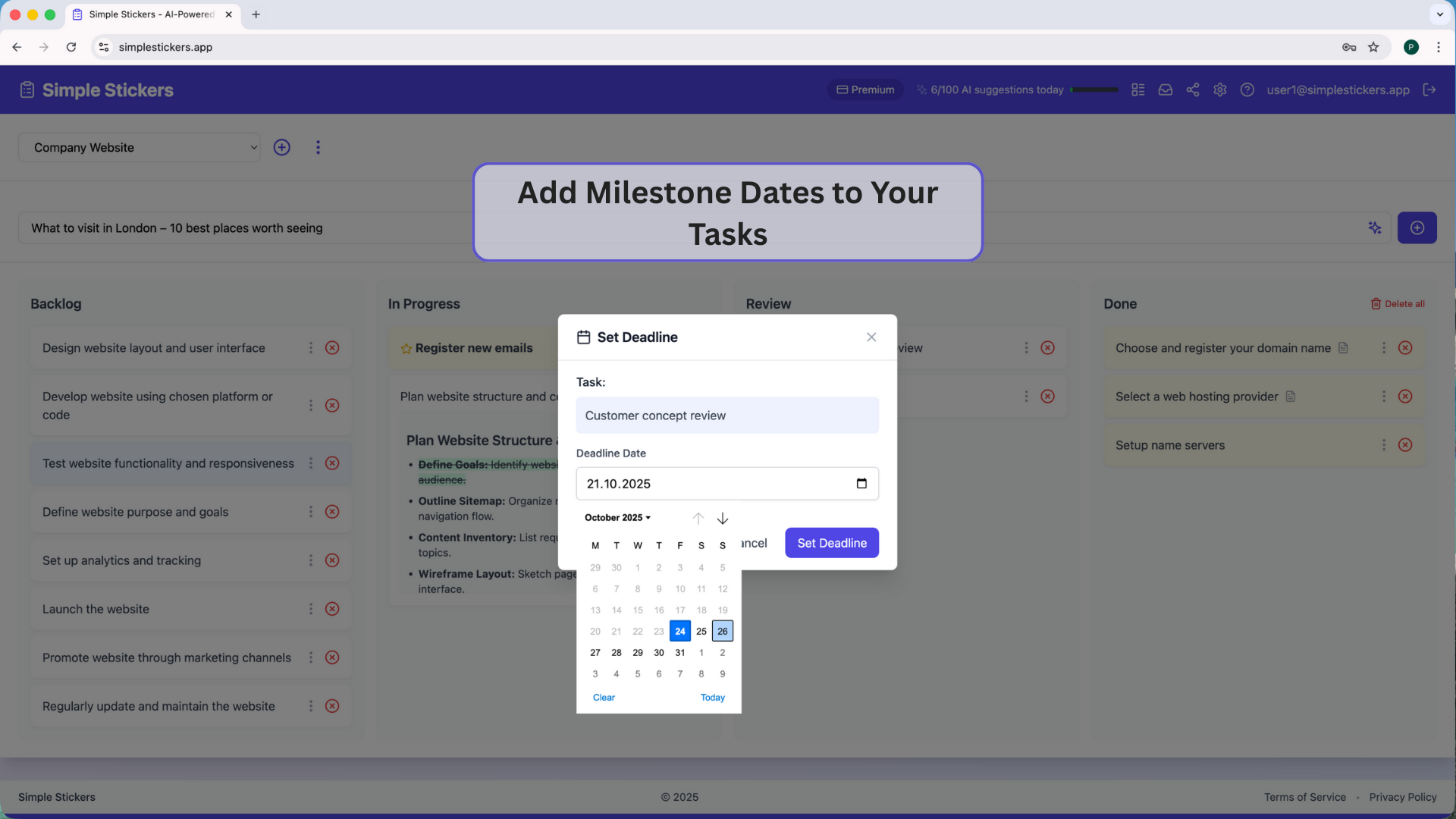
Task: Click the share icon in header
Action: [1192, 89]
